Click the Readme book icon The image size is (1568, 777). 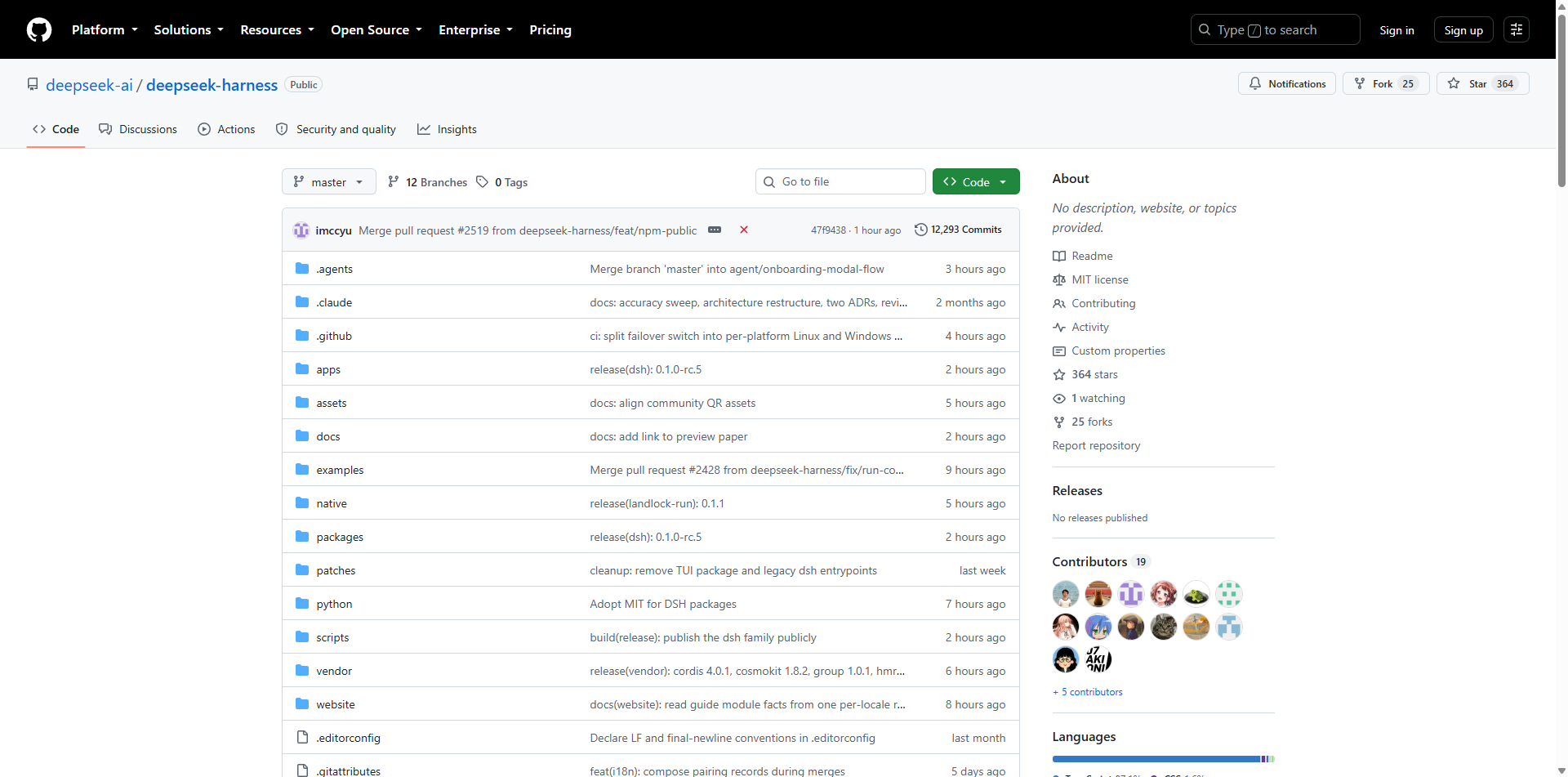click(x=1059, y=256)
